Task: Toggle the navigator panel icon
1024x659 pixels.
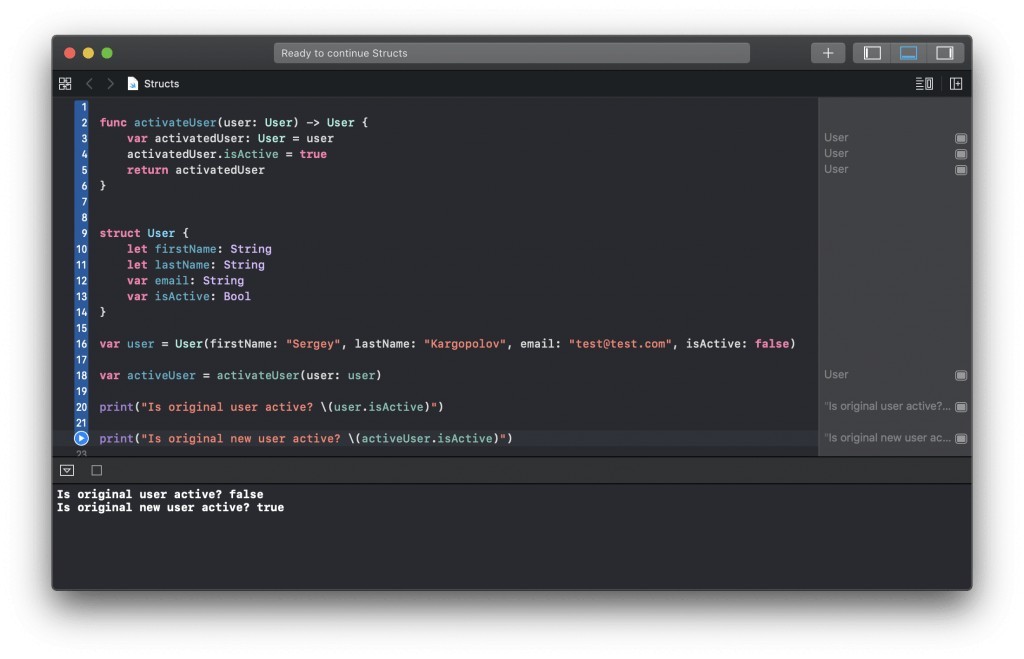Action: (872, 53)
